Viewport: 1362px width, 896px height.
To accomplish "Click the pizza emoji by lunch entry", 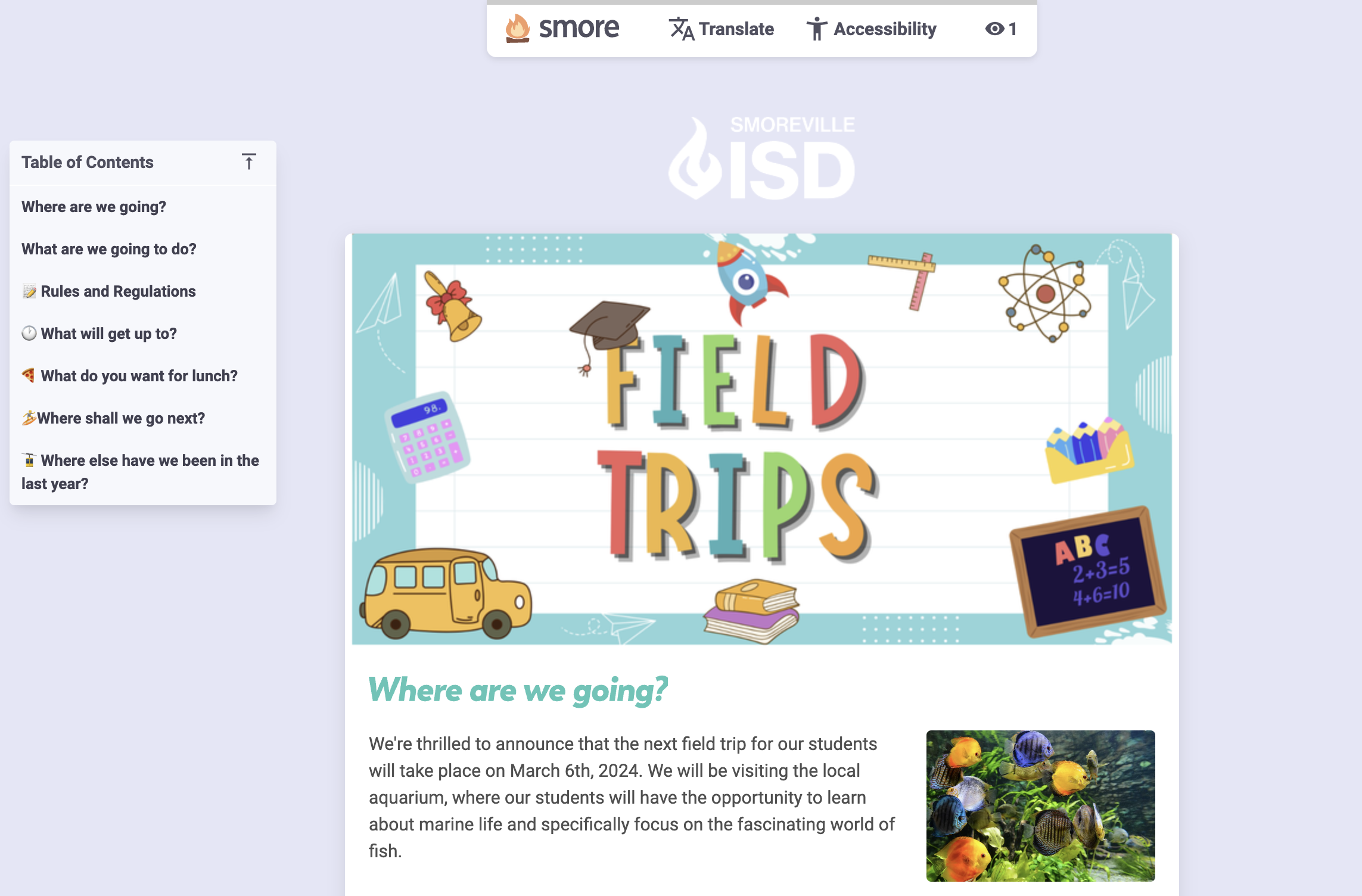I will [x=29, y=376].
